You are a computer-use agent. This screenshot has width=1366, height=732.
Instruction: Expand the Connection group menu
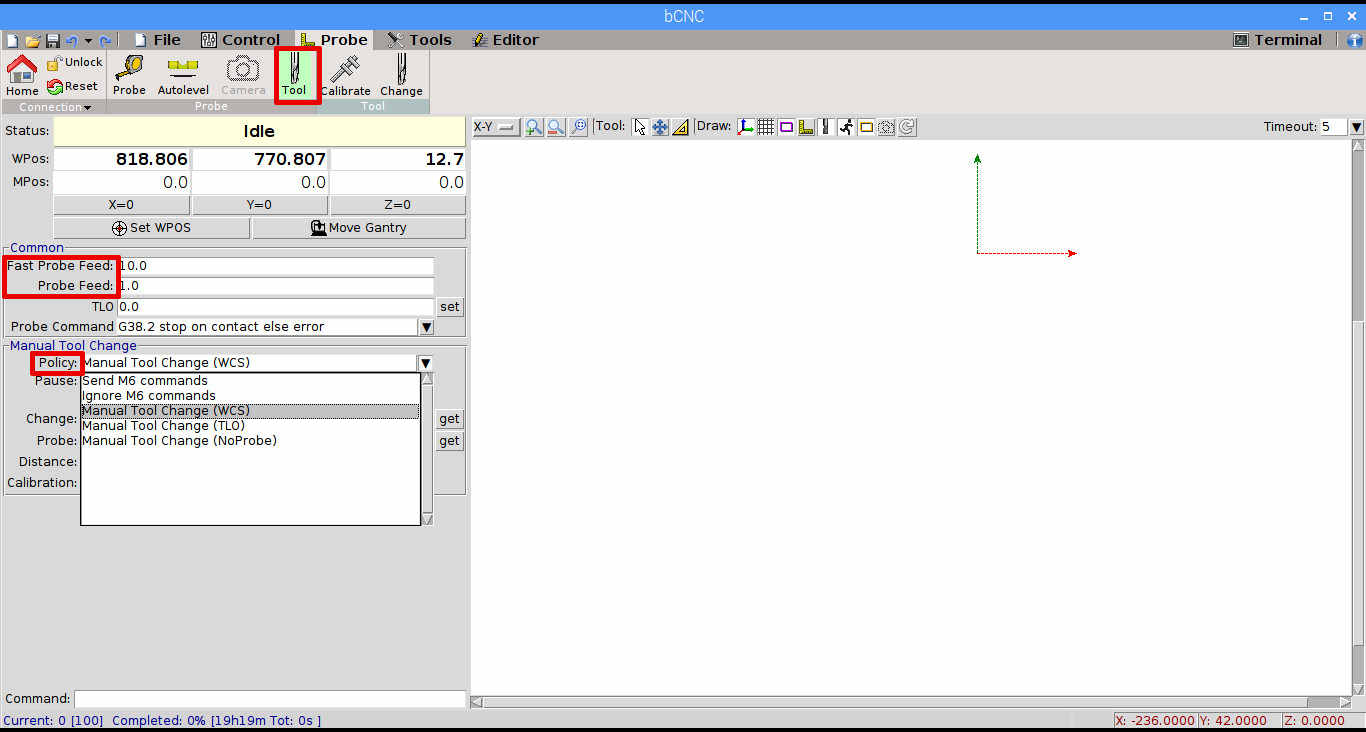(x=55, y=107)
